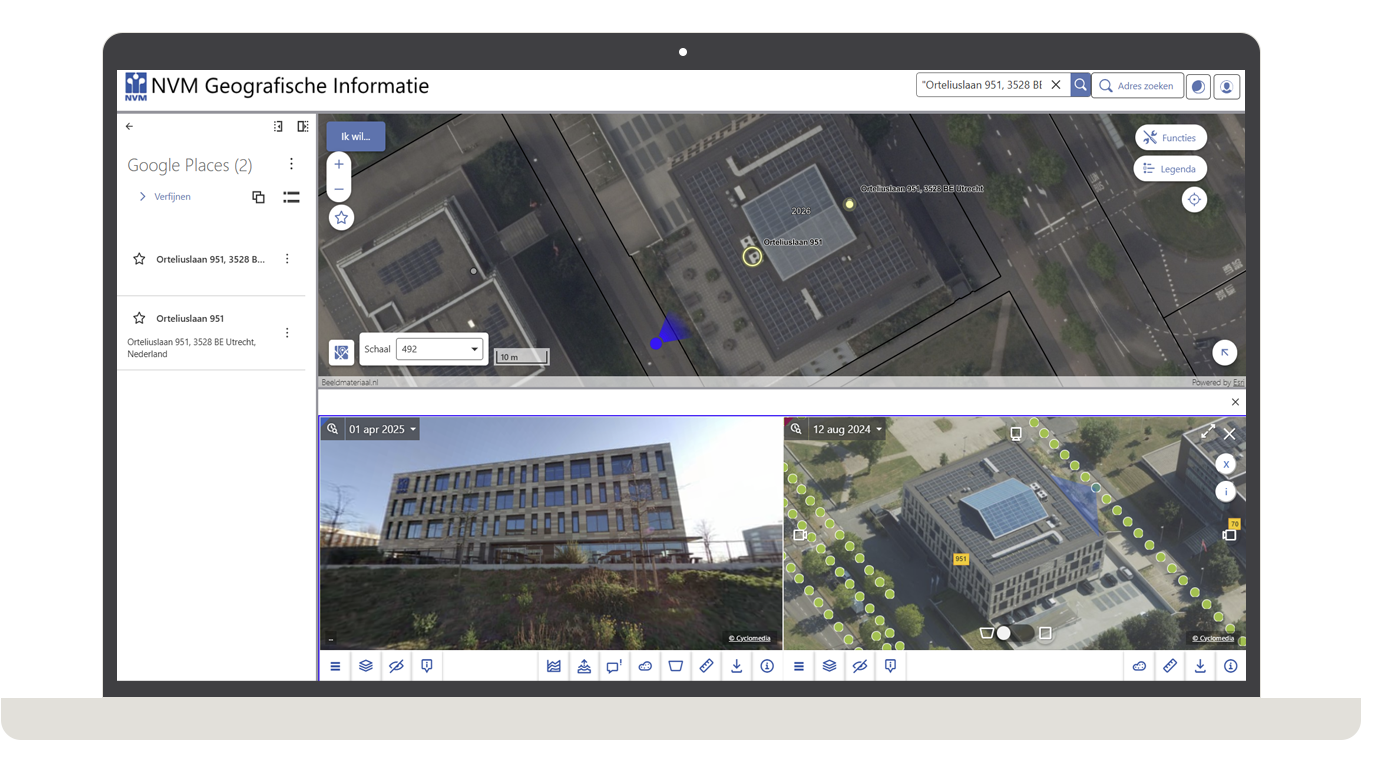Toggle the map sync button beside Schaal

click(x=341, y=352)
